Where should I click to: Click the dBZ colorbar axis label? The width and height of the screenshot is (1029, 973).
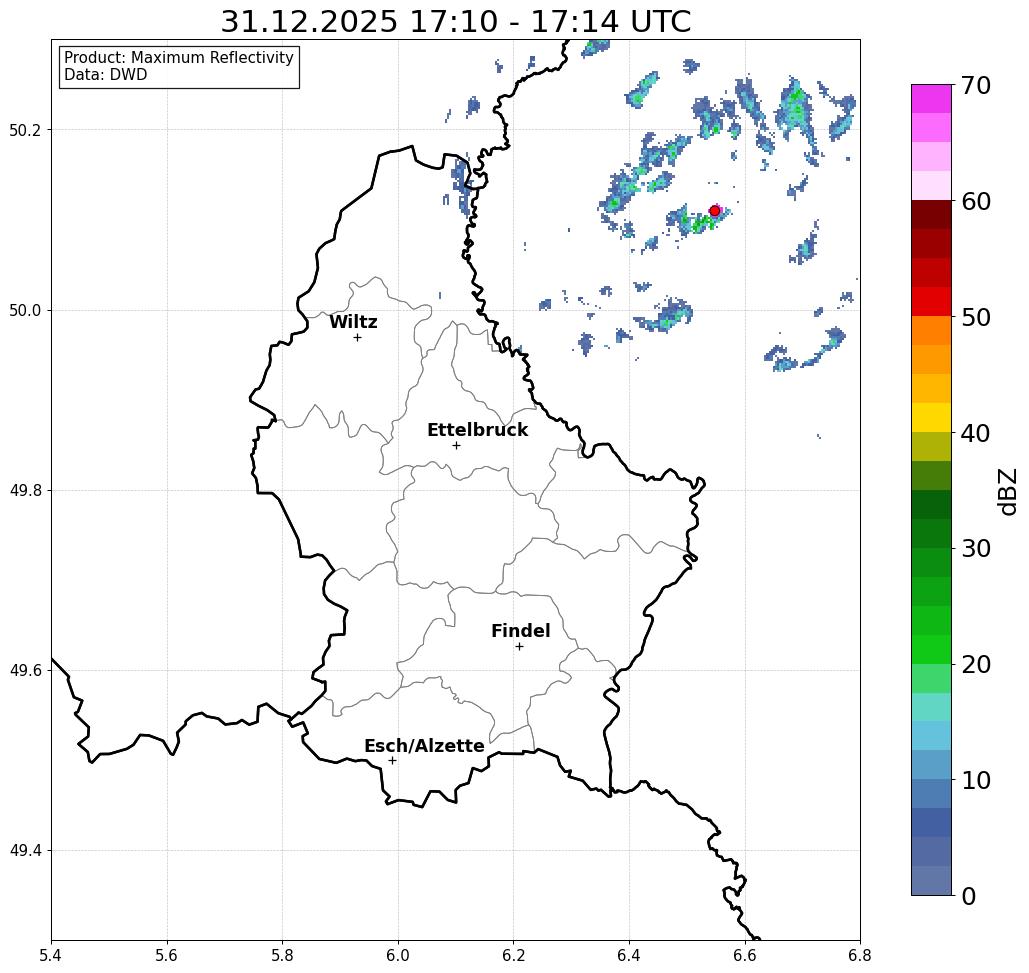pyautogui.click(x=1007, y=491)
